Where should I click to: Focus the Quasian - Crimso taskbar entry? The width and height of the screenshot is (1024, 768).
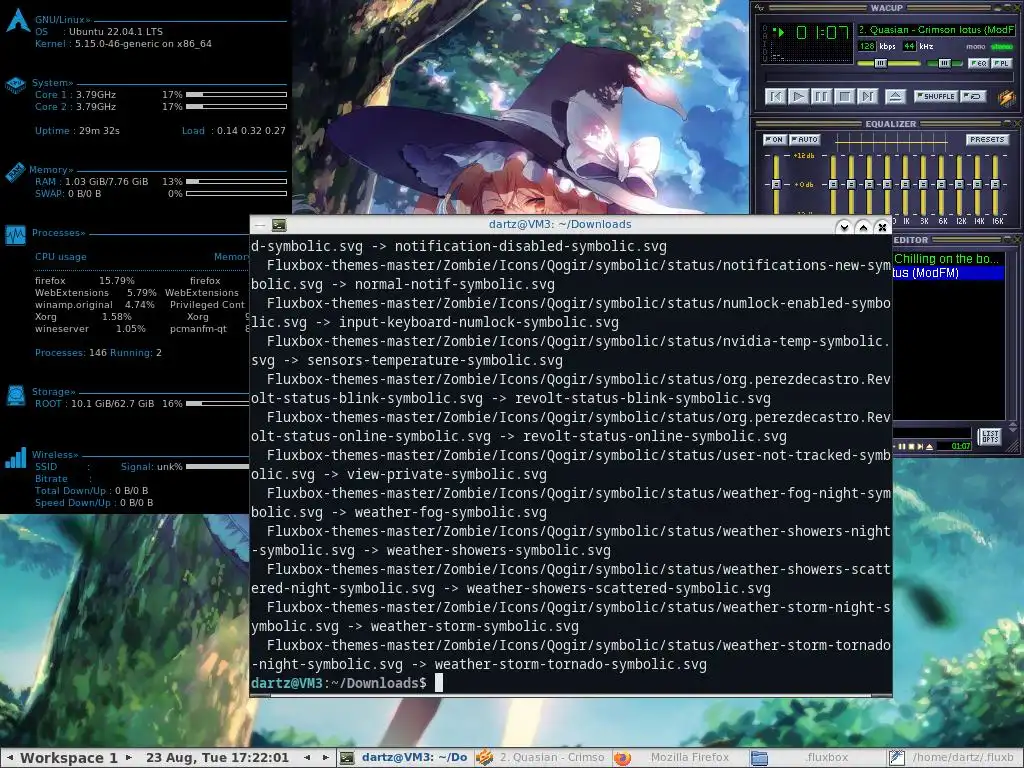[x=541, y=758]
